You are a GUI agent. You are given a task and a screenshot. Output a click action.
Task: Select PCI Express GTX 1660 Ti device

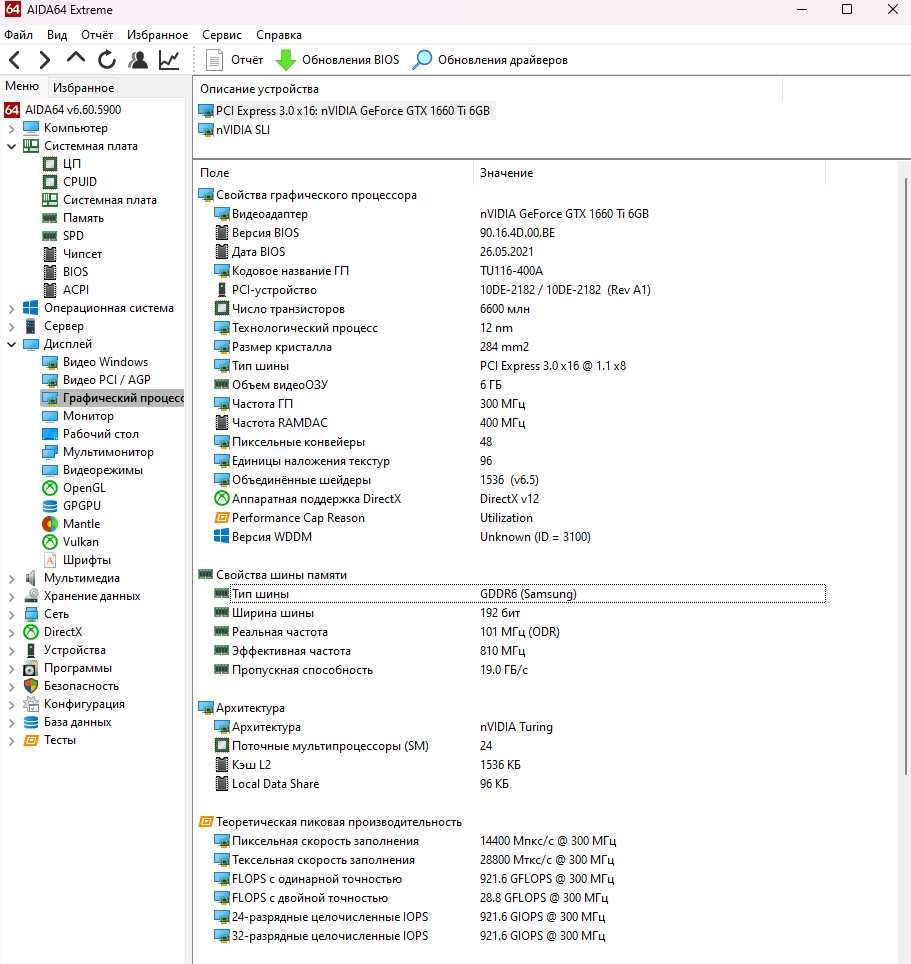[345, 111]
